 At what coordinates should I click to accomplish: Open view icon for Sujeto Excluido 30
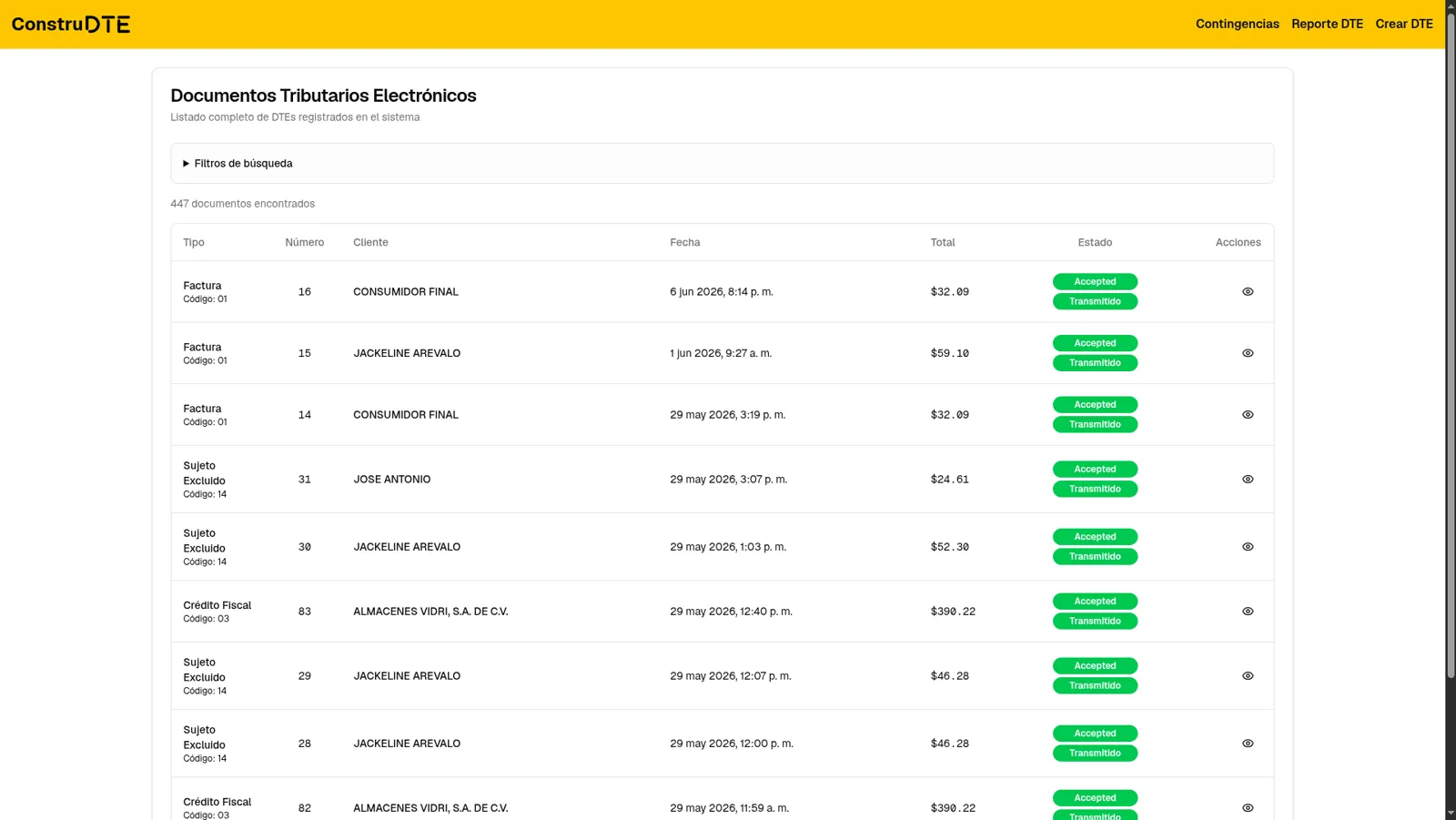[x=1248, y=547]
